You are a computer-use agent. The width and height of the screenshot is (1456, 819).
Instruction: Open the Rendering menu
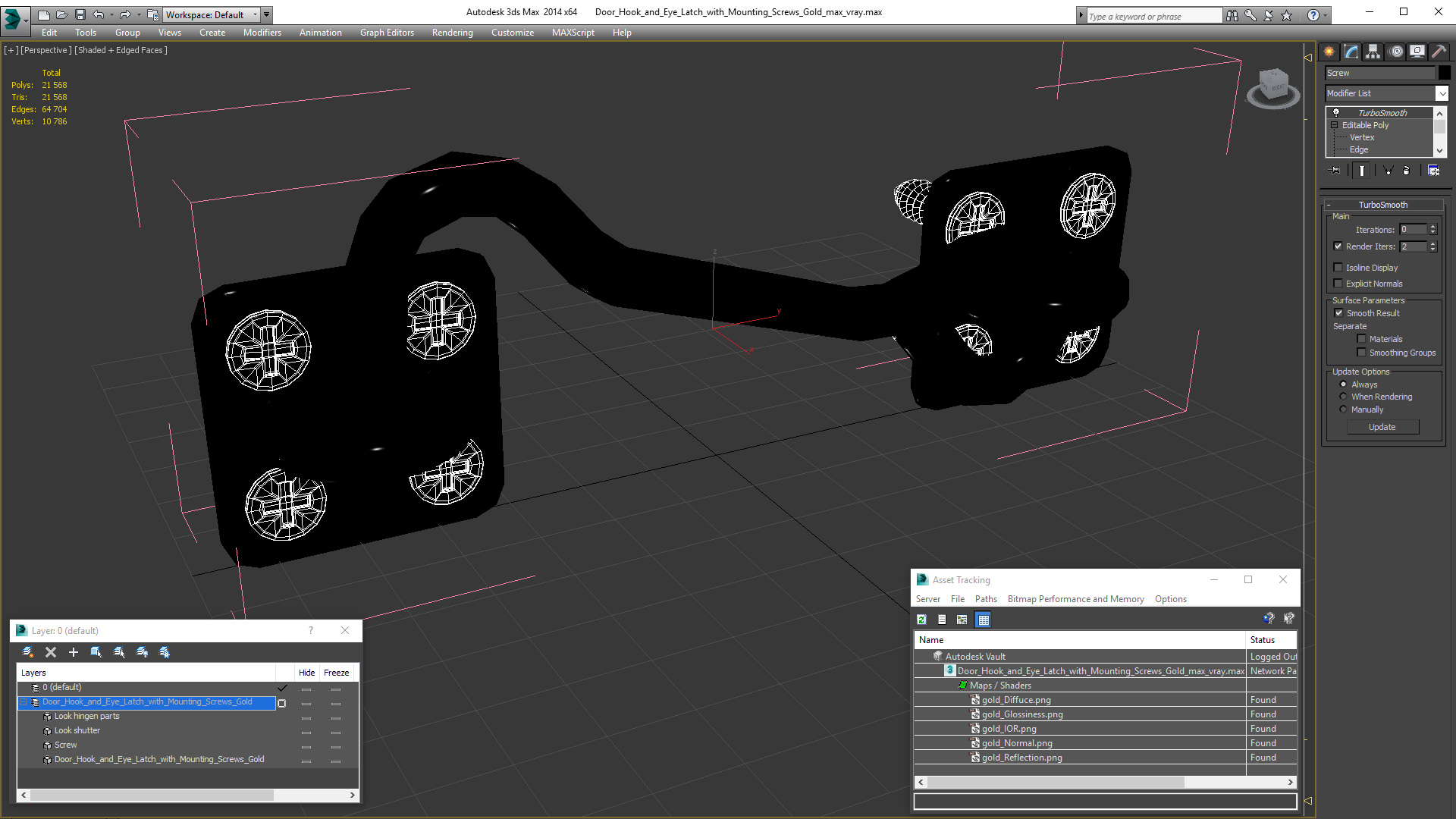pyautogui.click(x=453, y=33)
